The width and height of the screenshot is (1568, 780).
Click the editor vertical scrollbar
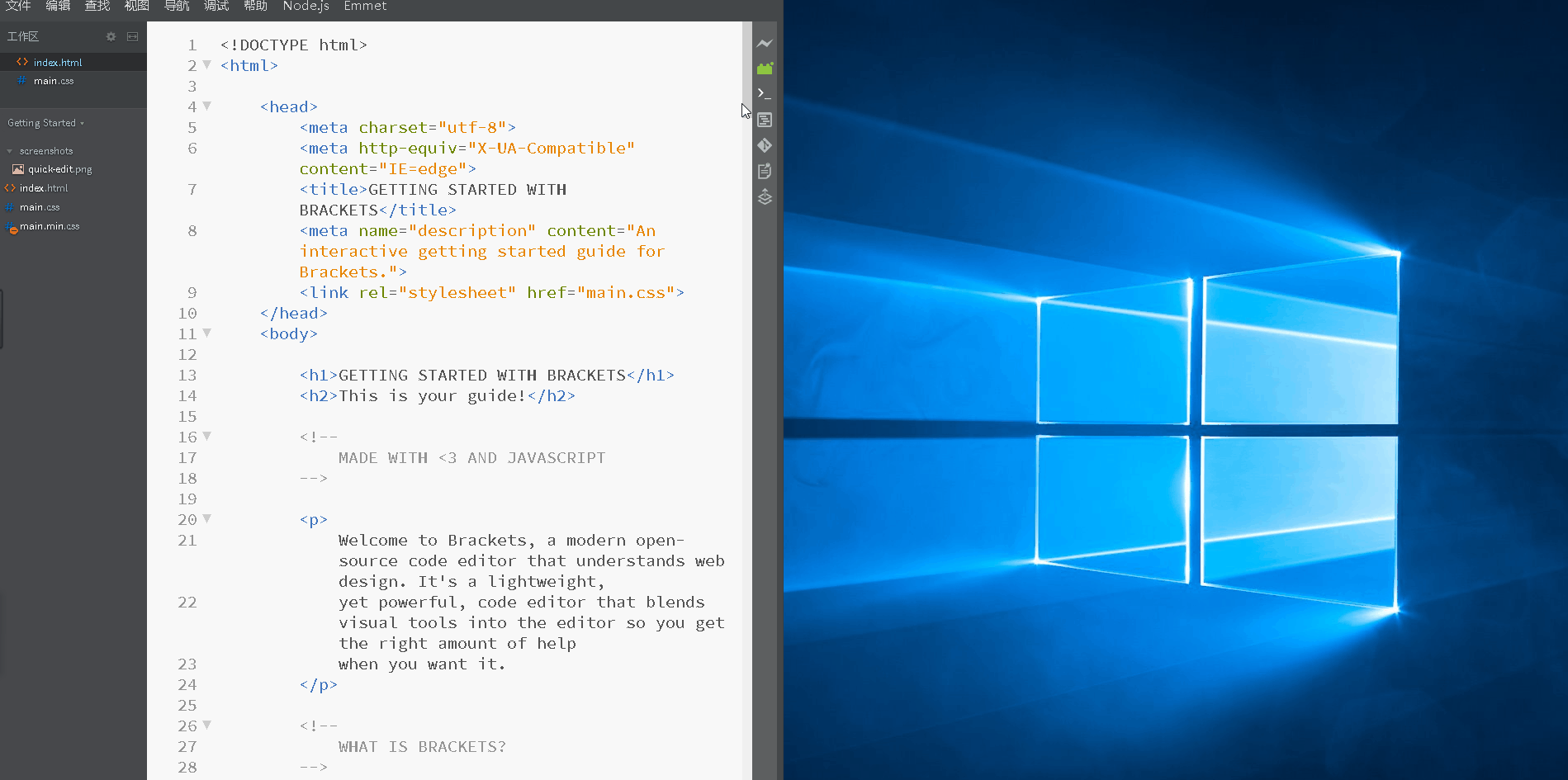(747, 400)
